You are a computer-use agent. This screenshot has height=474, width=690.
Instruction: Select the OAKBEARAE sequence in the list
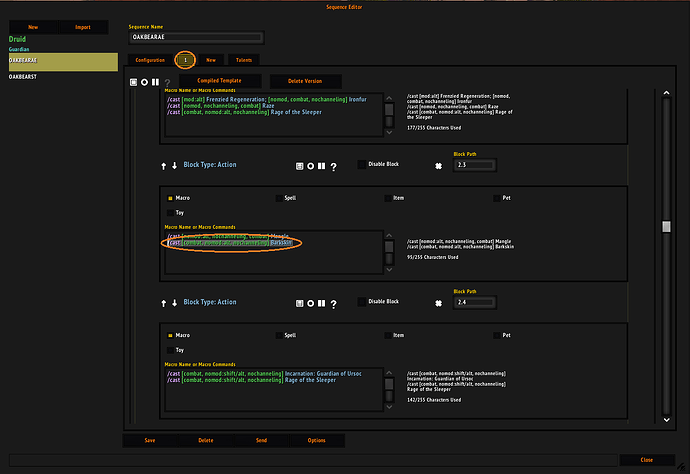click(x=63, y=62)
